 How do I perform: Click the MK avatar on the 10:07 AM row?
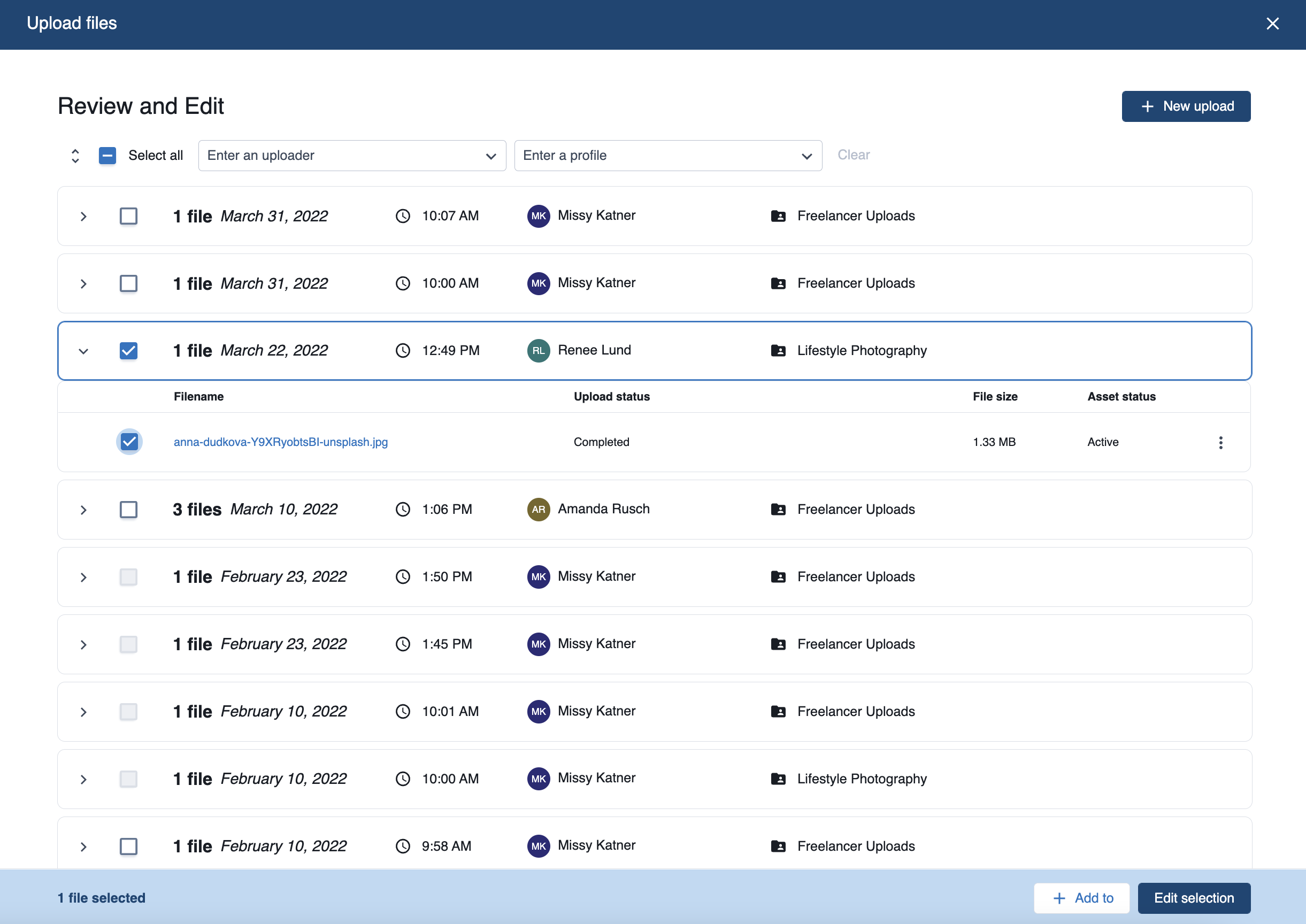point(538,215)
